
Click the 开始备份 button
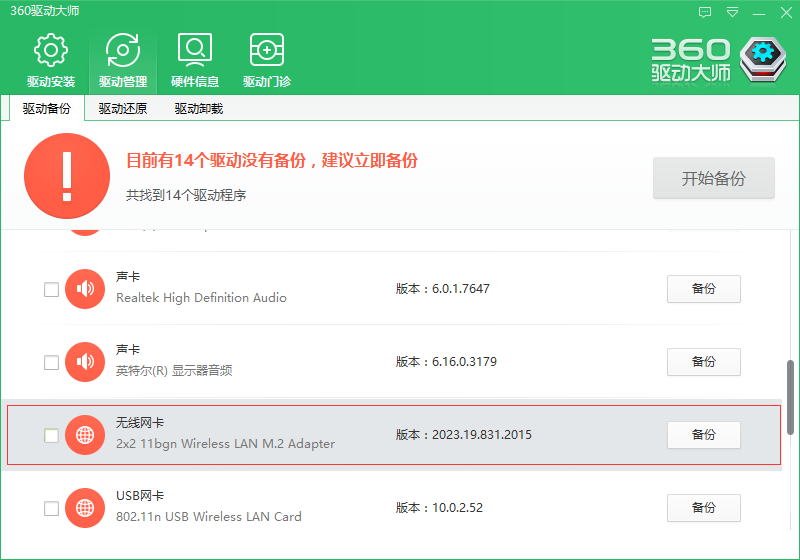(x=713, y=179)
